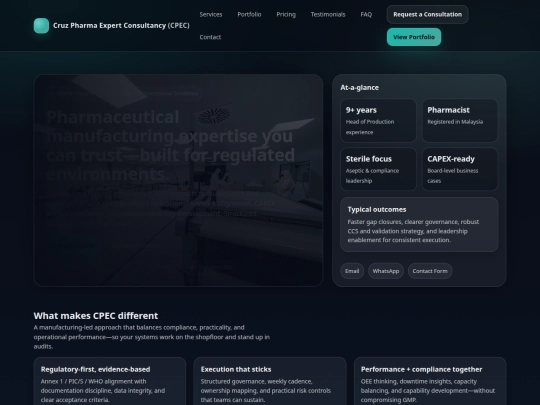Click Request a Consultation button

[x=427, y=14]
